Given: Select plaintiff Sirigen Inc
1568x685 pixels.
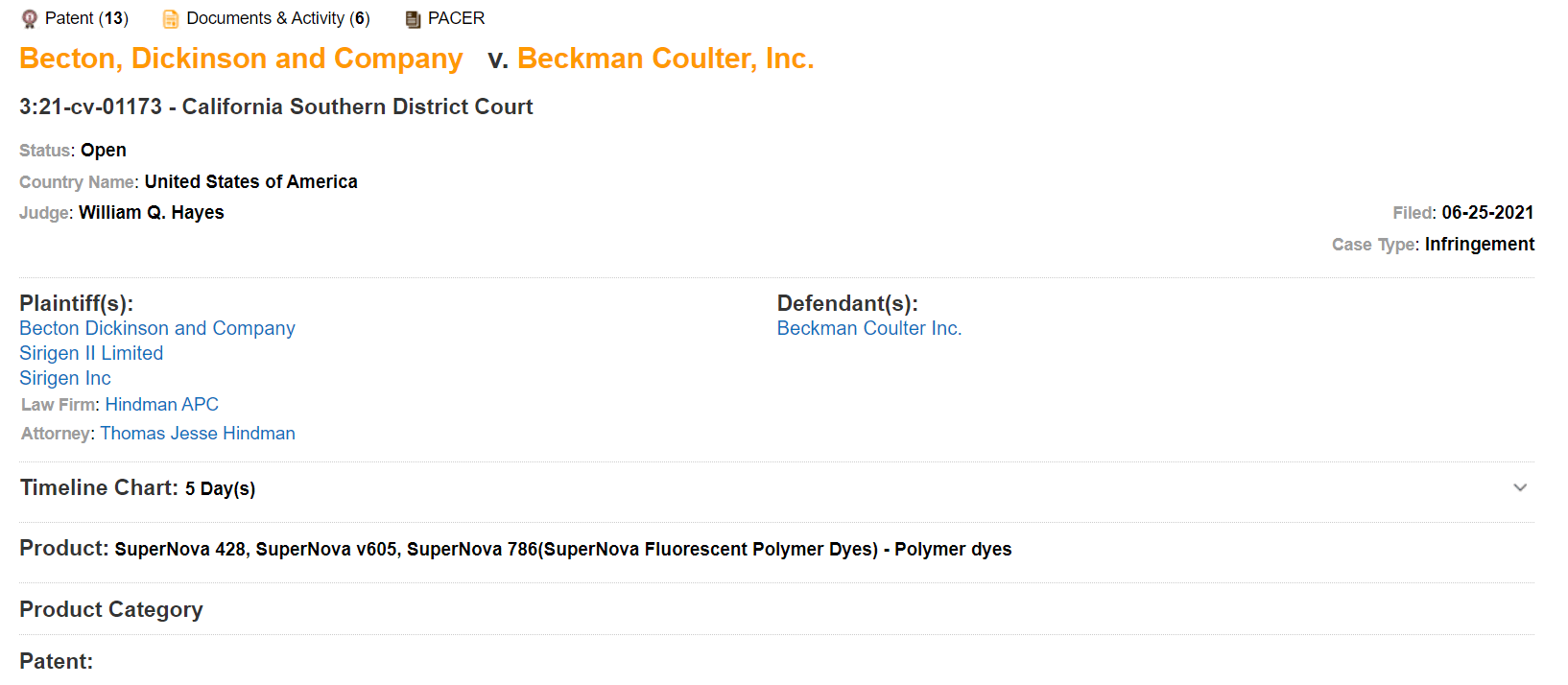Looking at the screenshot, I should coord(64,378).
